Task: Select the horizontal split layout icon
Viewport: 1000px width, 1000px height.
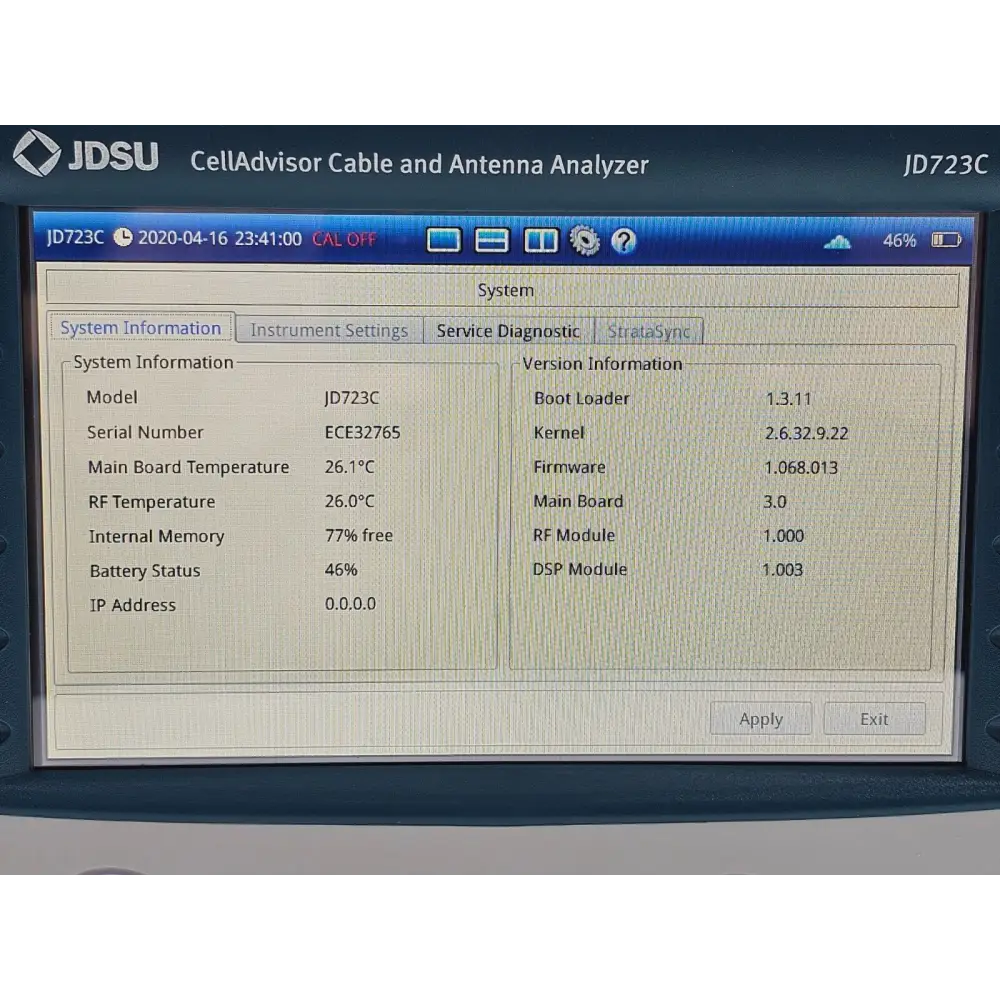Action: coord(492,240)
